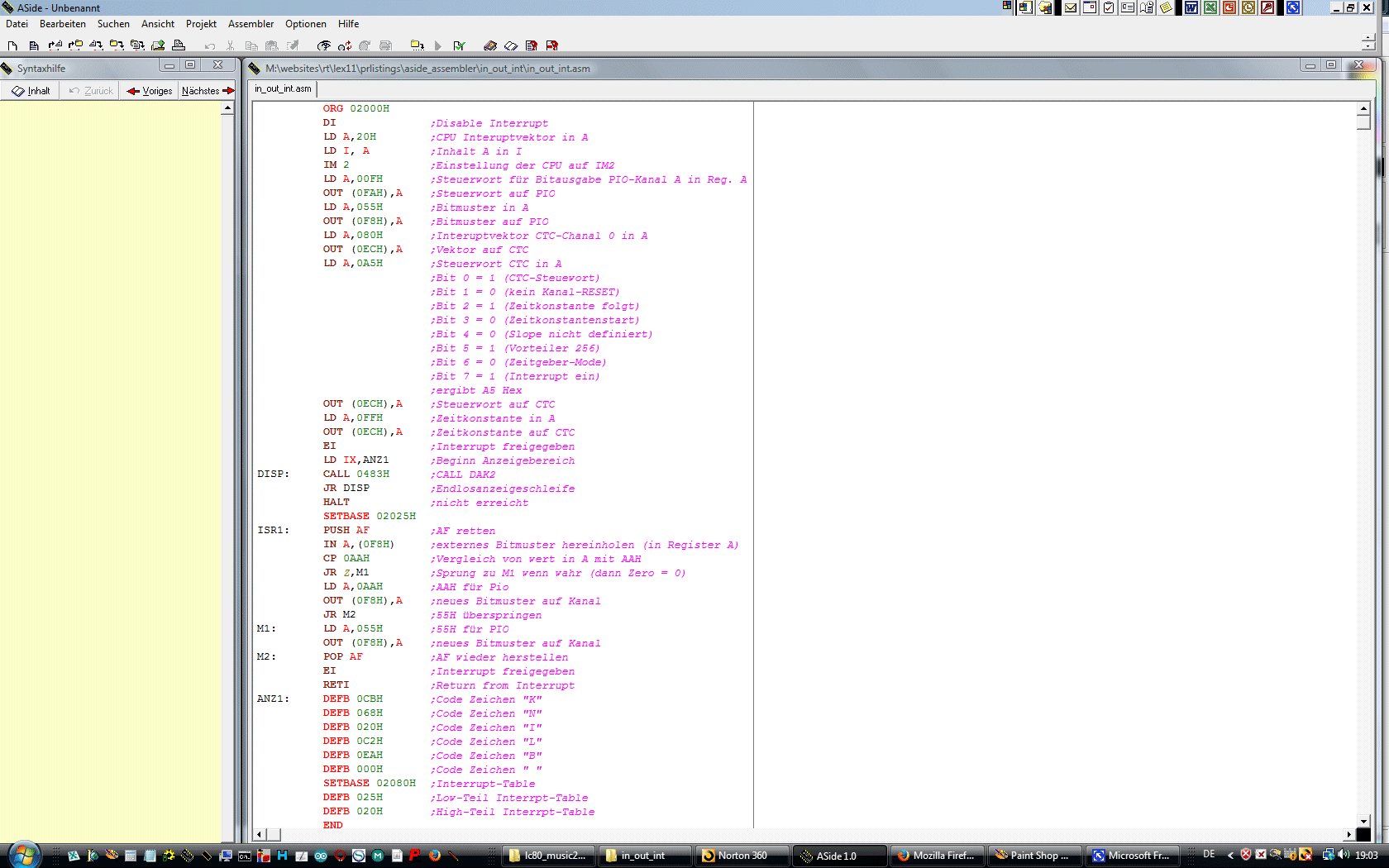The width and height of the screenshot is (1389, 868).
Task: Click the folder project options icon
Action: pos(417,45)
